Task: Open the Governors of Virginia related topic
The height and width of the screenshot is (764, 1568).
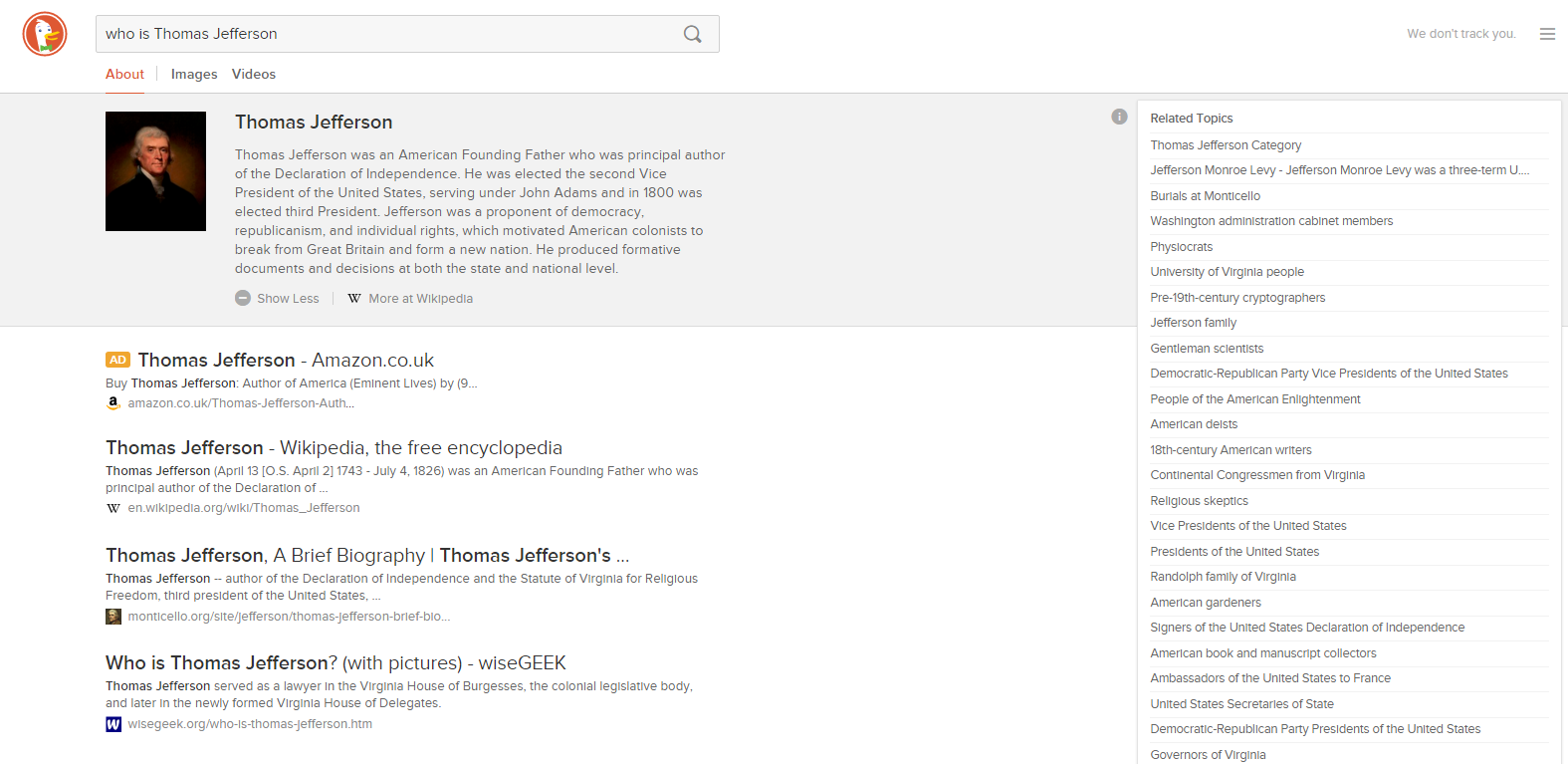Action: (x=1208, y=755)
